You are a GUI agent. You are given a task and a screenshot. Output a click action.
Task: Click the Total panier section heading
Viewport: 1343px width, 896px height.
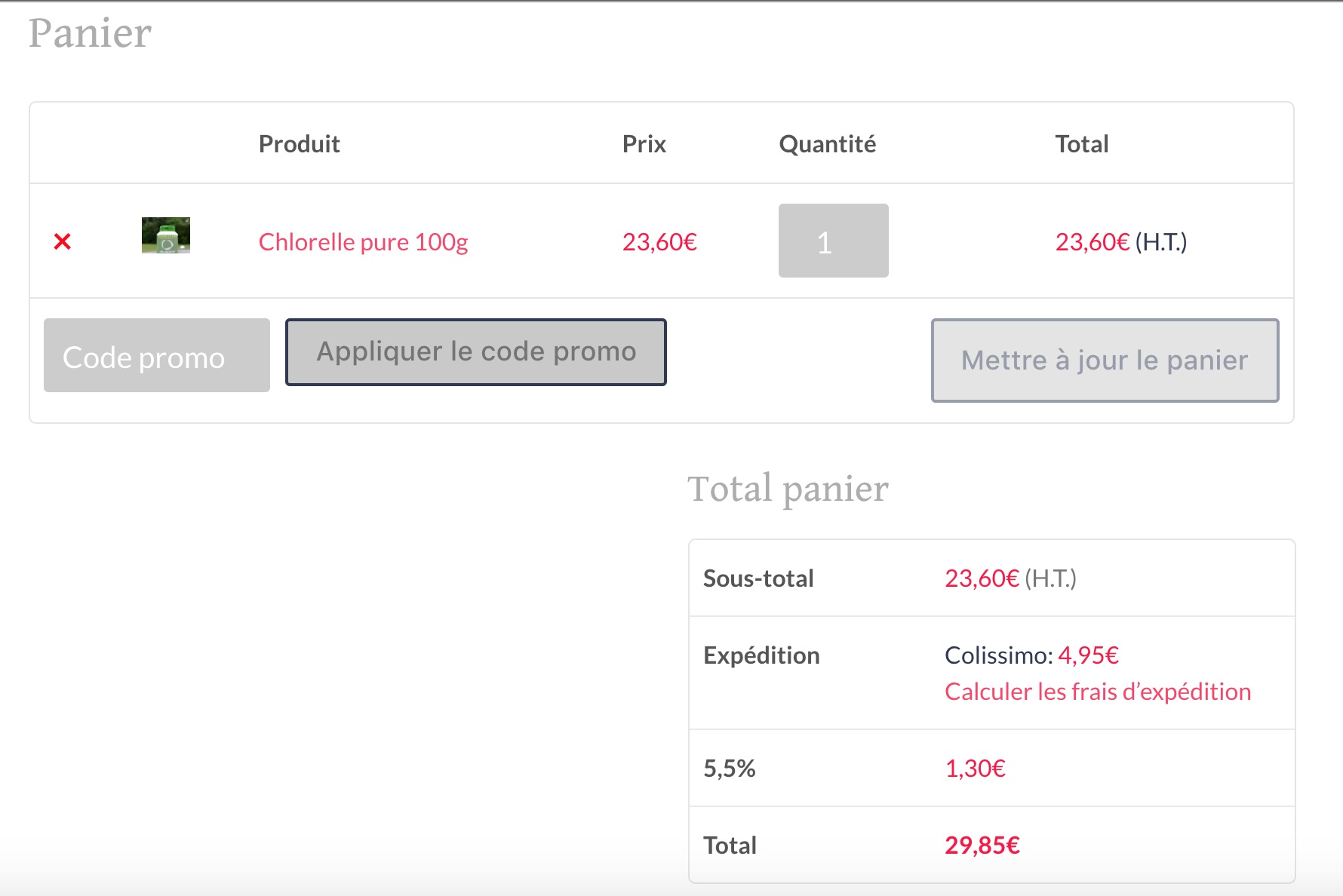788,489
